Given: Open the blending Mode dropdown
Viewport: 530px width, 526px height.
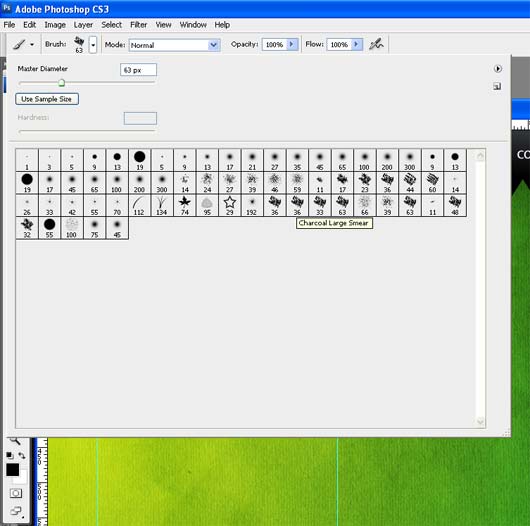Looking at the screenshot, I should (x=174, y=45).
